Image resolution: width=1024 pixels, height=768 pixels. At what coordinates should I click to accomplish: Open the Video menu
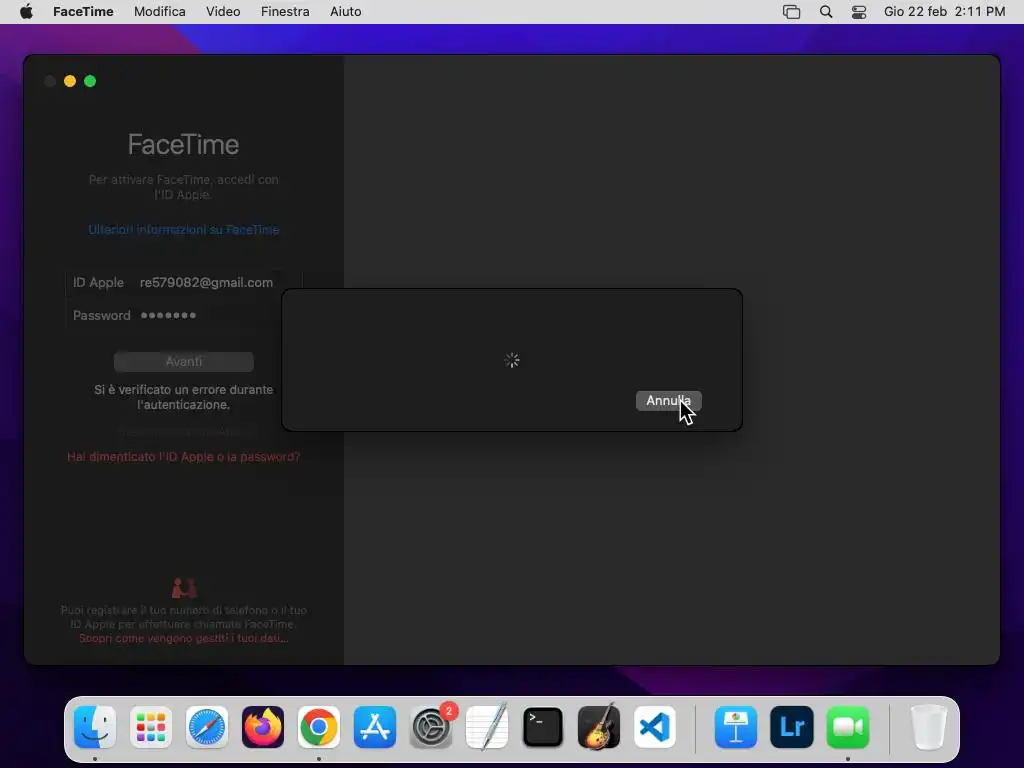(x=223, y=12)
